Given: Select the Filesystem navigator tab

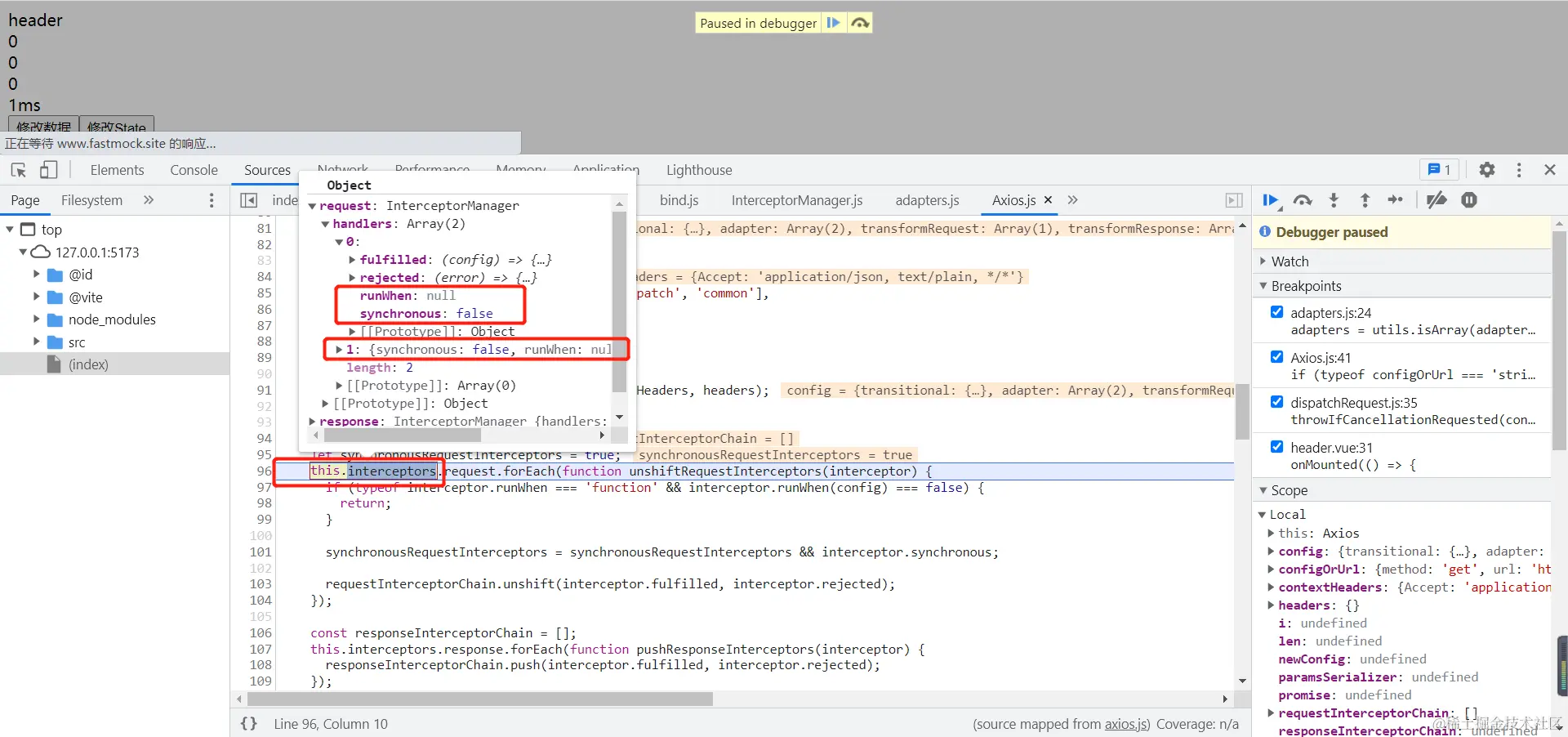Looking at the screenshot, I should tap(91, 200).
